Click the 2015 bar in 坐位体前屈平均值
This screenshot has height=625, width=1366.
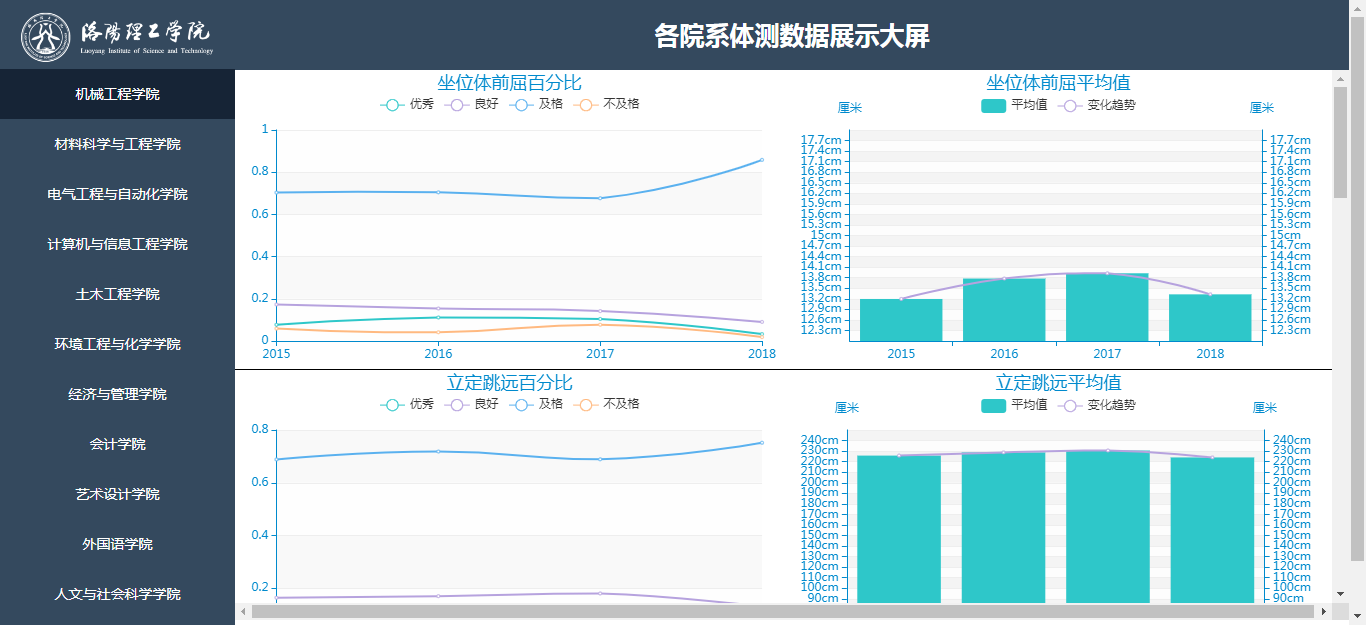[901, 320]
